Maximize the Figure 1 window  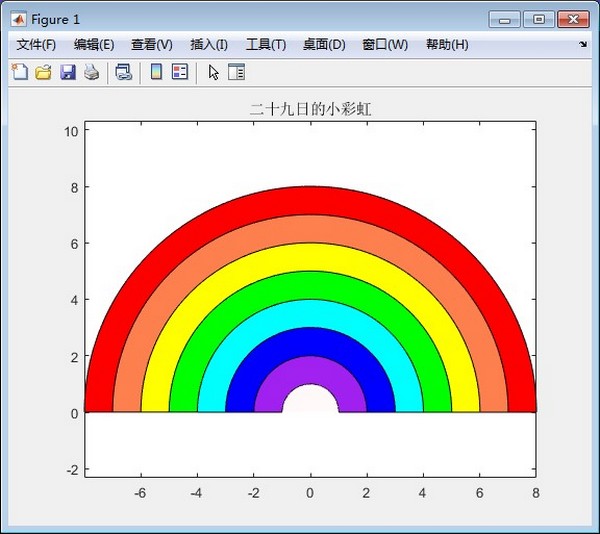tap(539, 19)
